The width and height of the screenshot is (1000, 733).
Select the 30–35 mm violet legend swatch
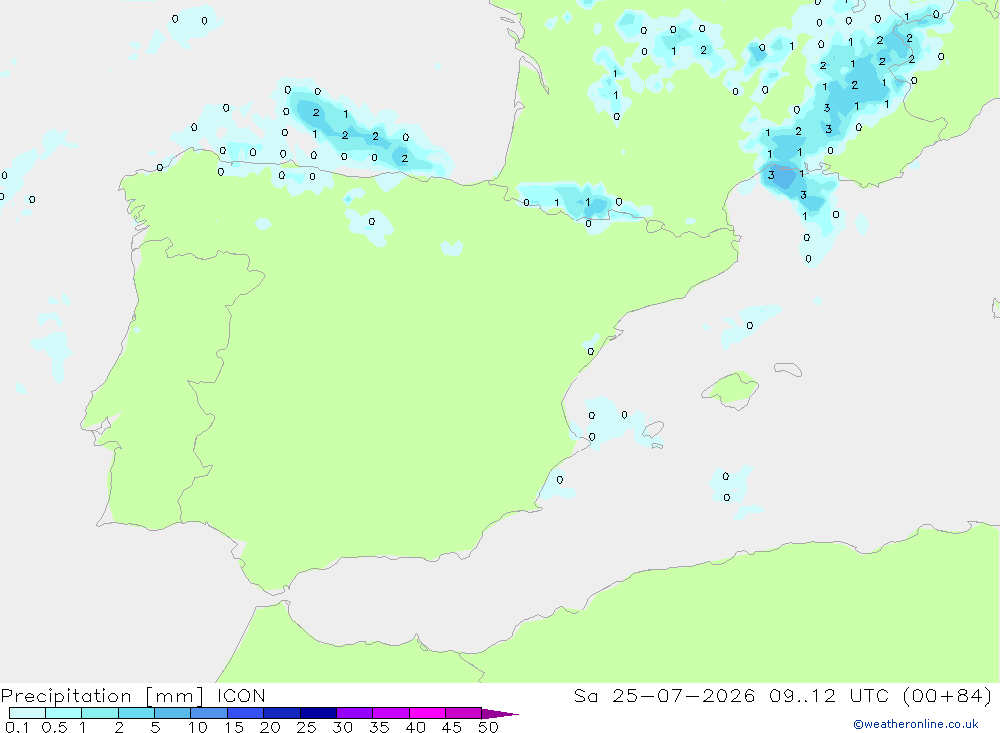click(355, 713)
